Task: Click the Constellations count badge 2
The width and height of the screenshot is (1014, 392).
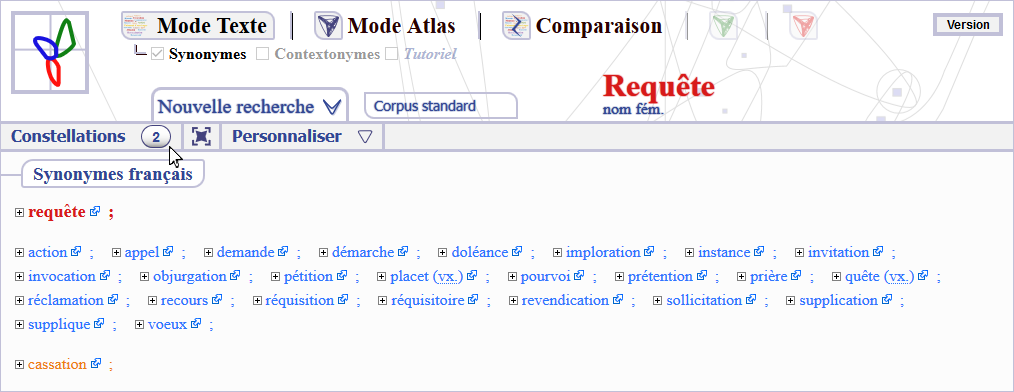Action: point(156,136)
